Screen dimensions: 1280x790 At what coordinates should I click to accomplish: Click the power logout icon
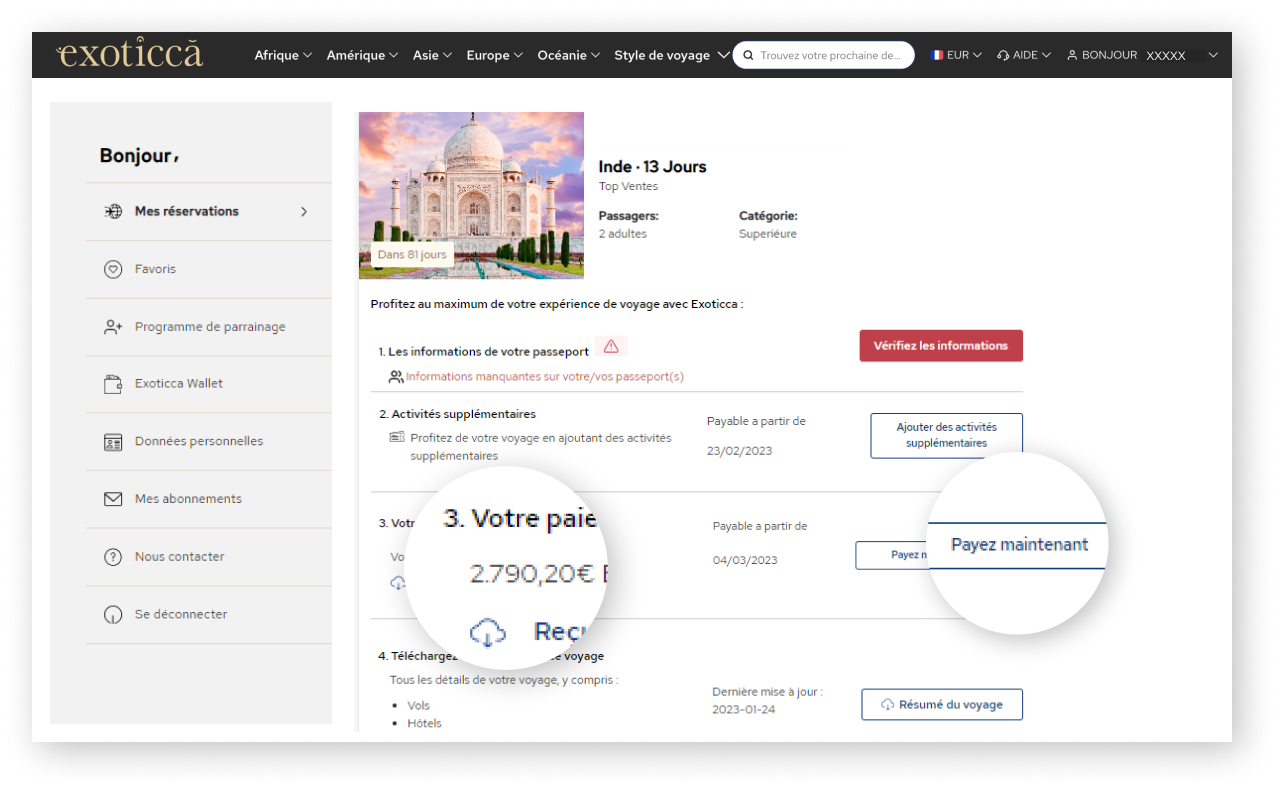113,614
